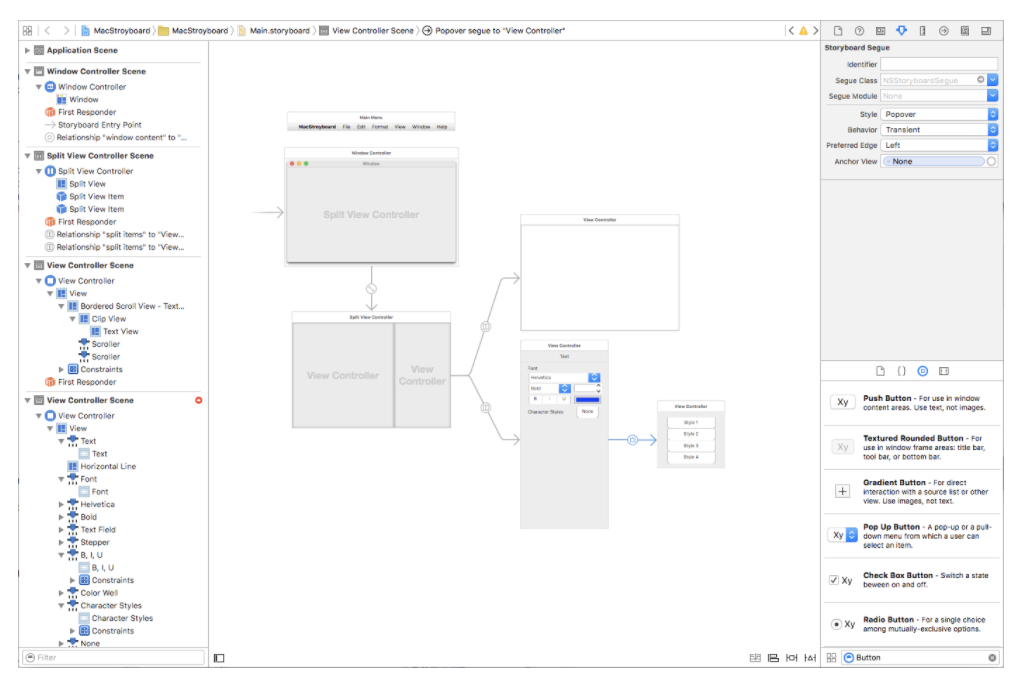1026x682 pixels.
Task: Open the Quick Help inspector
Action: point(859,31)
